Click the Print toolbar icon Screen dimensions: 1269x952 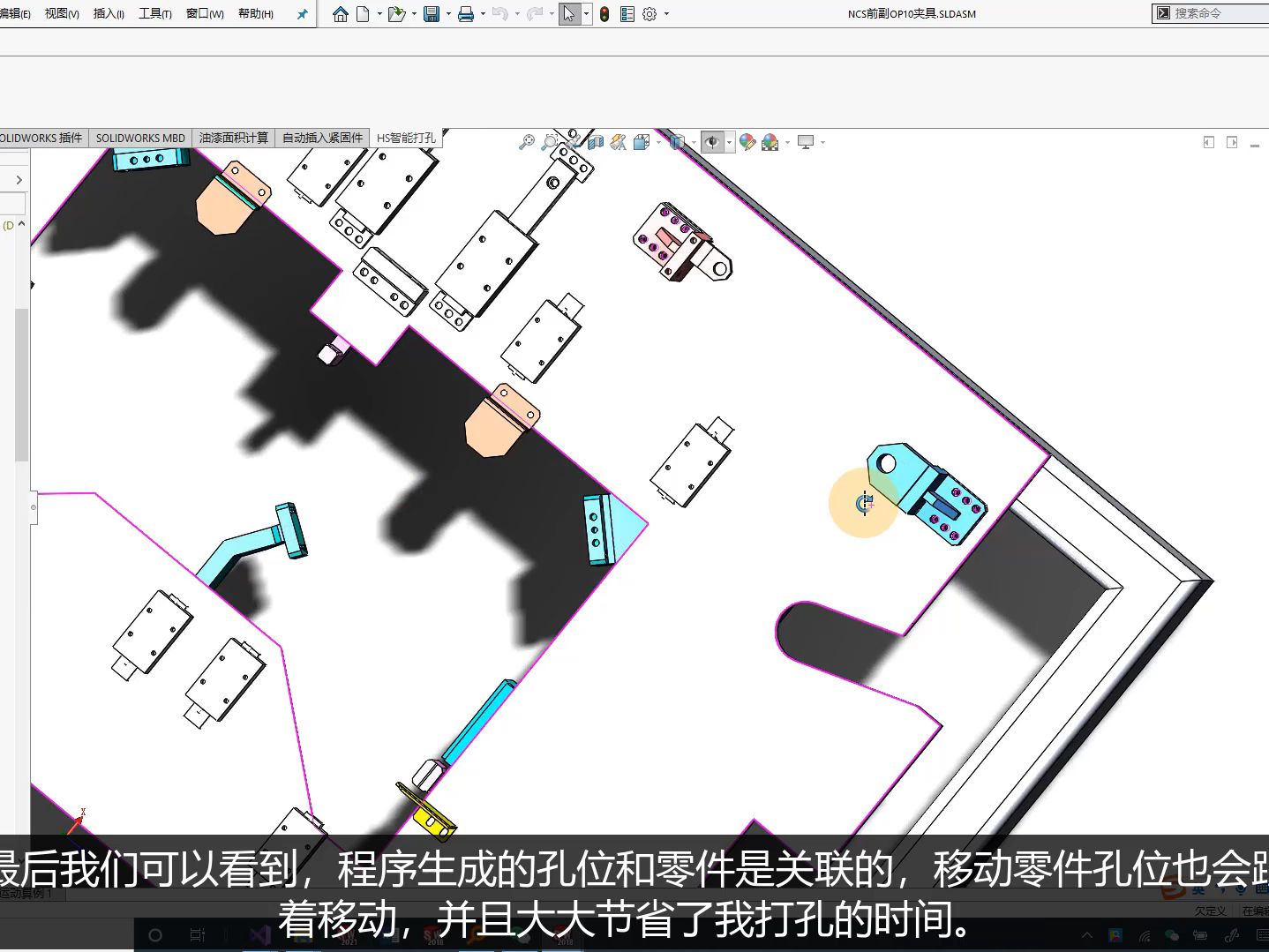[x=466, y=13]
